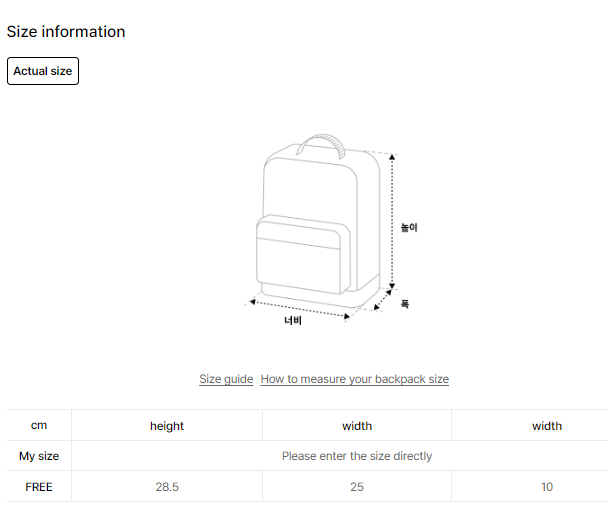
Task: Open the Size guide link
Action: coord(226,379)
